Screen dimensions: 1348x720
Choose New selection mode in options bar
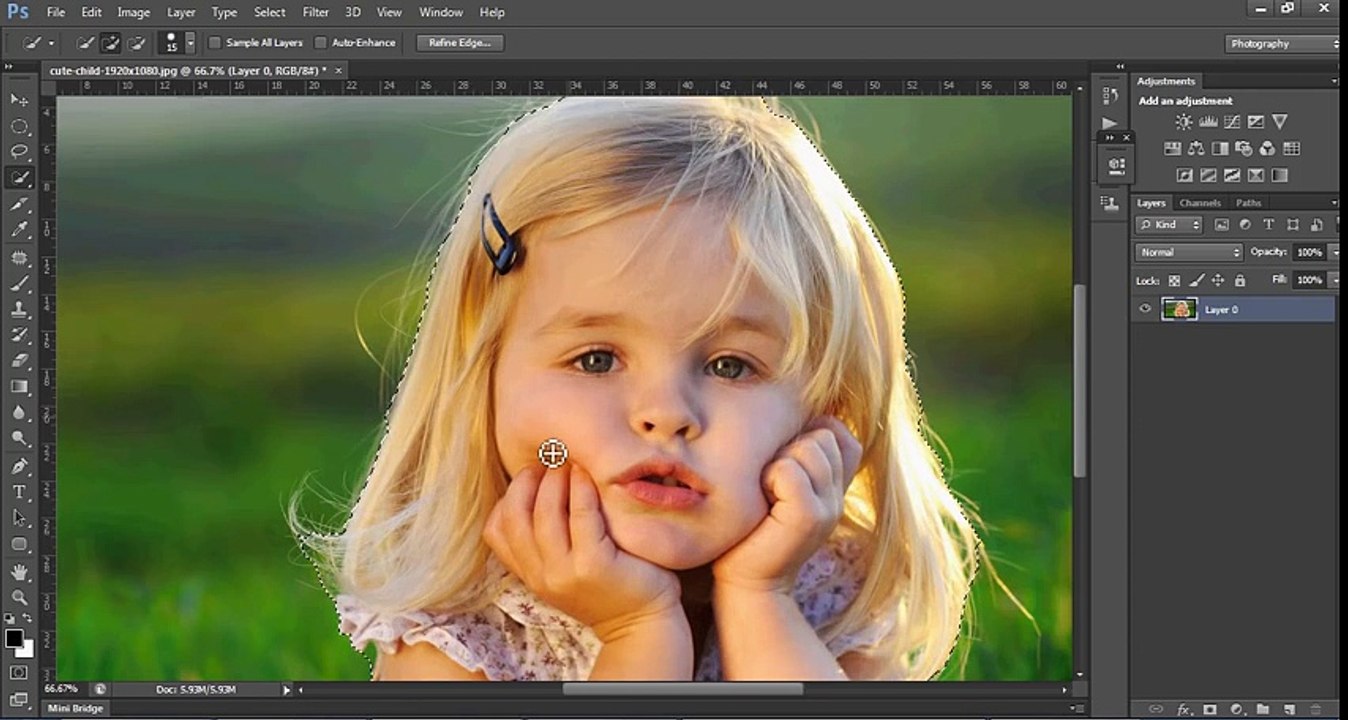tap(85, 43)
